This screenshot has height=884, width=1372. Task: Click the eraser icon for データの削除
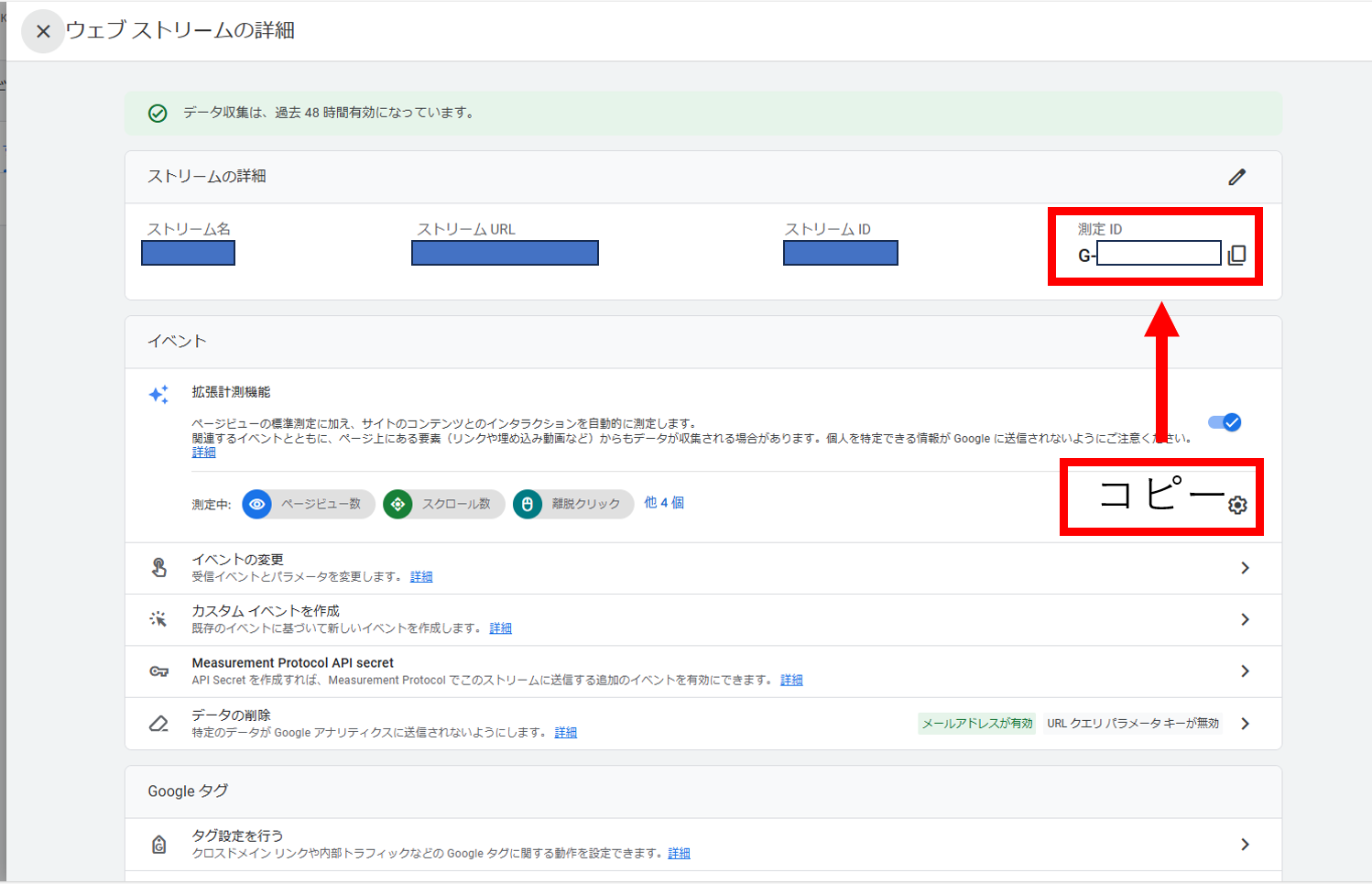click(158, 724)
